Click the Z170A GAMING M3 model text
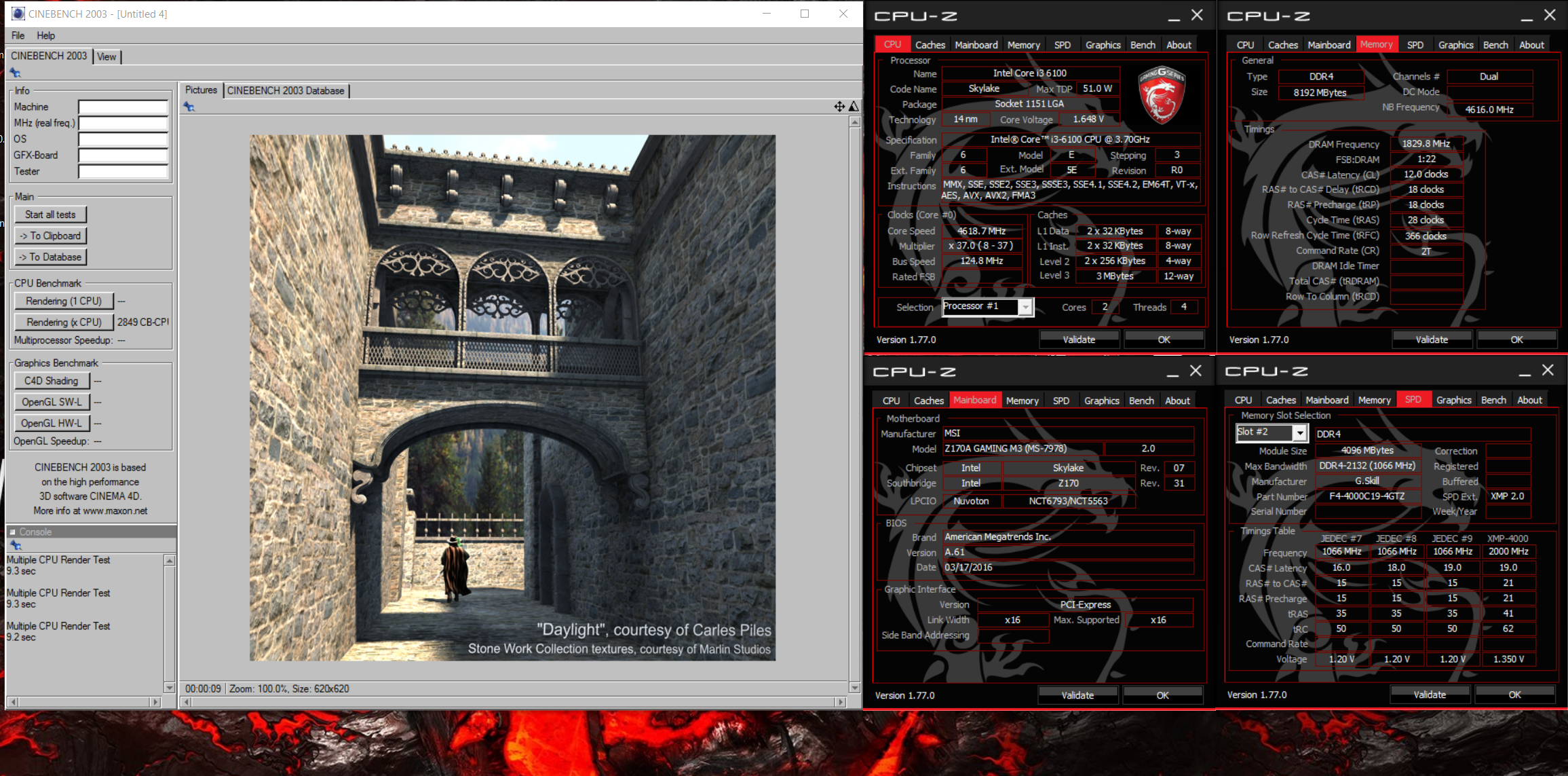This screenshot has height=776, width=1568. (x=1006, y=449)
